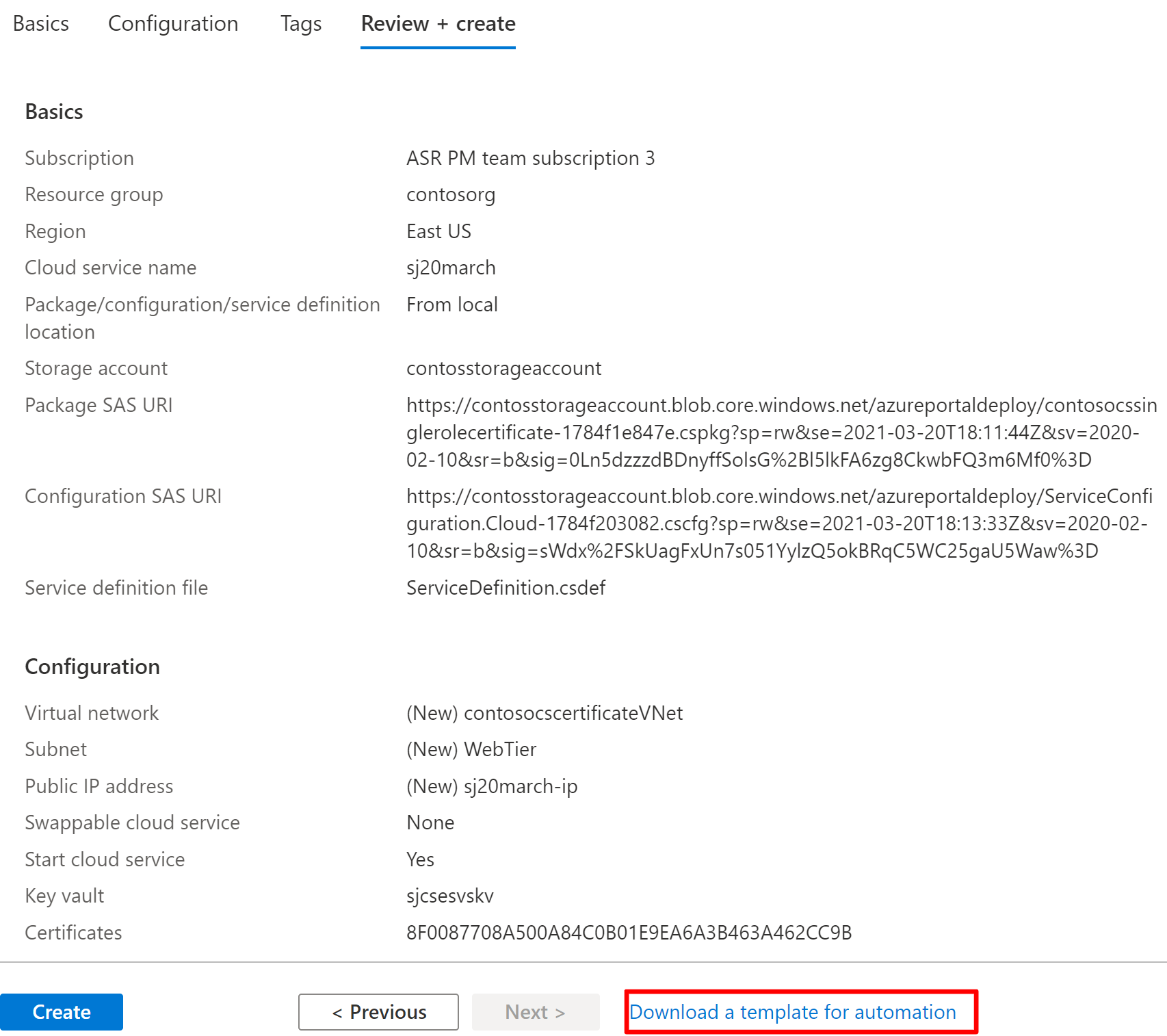Viewport: 1167px width, 1036px height.
Task: Click the cloud service name sj20march
Action: [450, 268]
